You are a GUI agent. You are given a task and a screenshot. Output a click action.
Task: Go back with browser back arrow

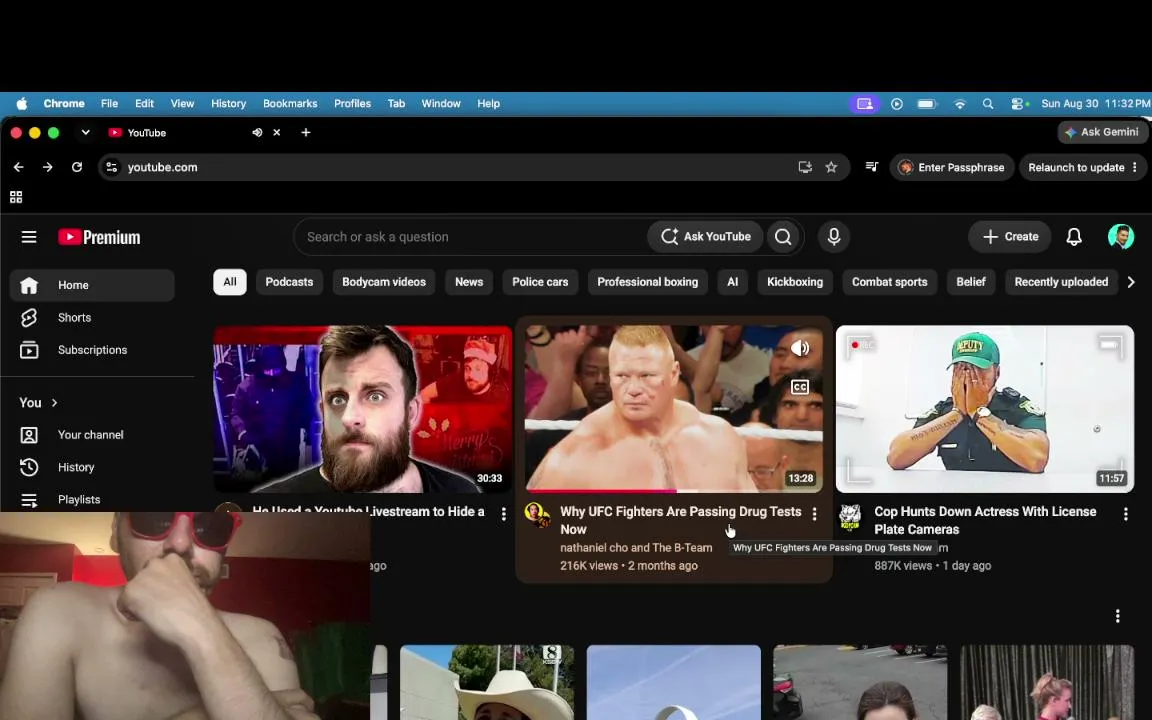tap(18, 168)
